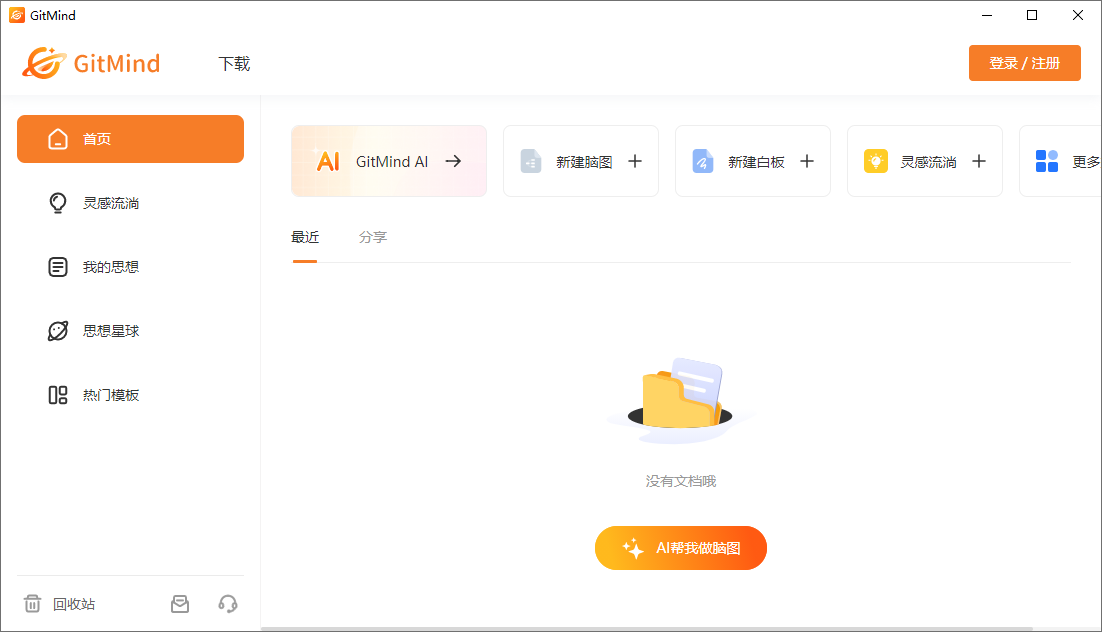Image resolution: width=1102 pixels, height=632 pixels.
Task: Click the template grid icon beside 热门模板
Action: [x=58, y=395]
